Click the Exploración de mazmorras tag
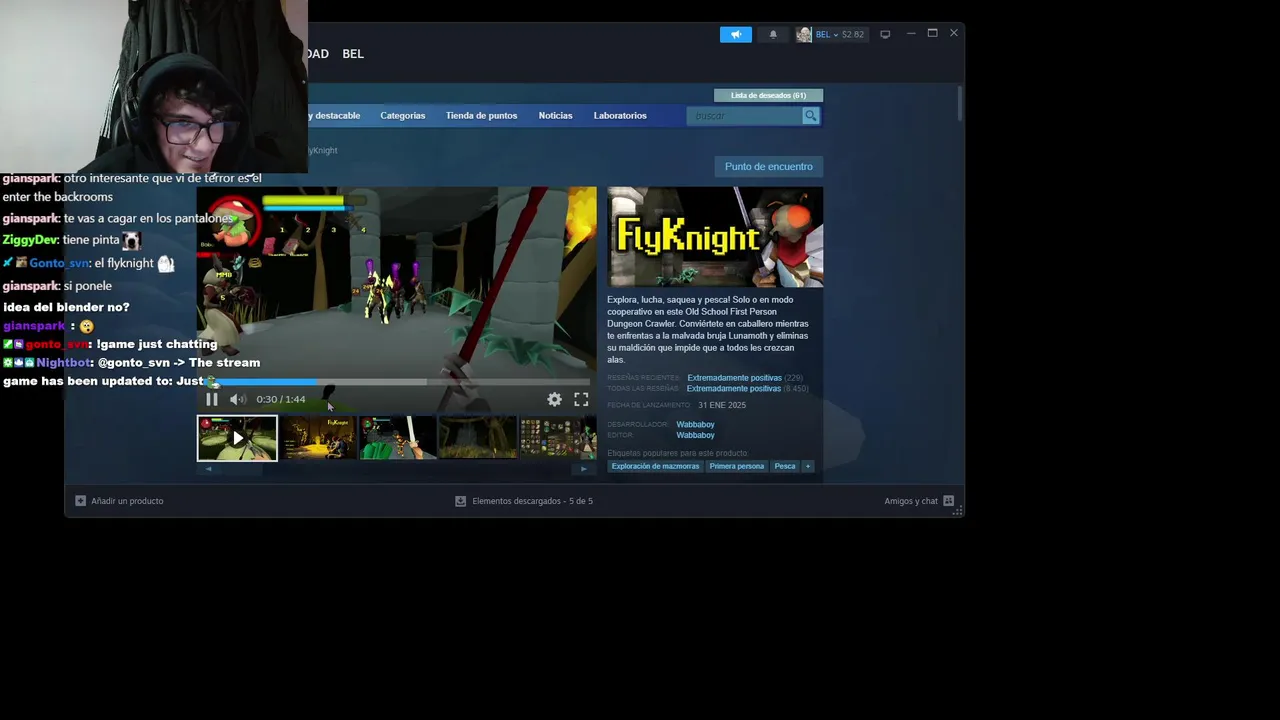This screenshot has height=720, width=1280. (655, 466)
